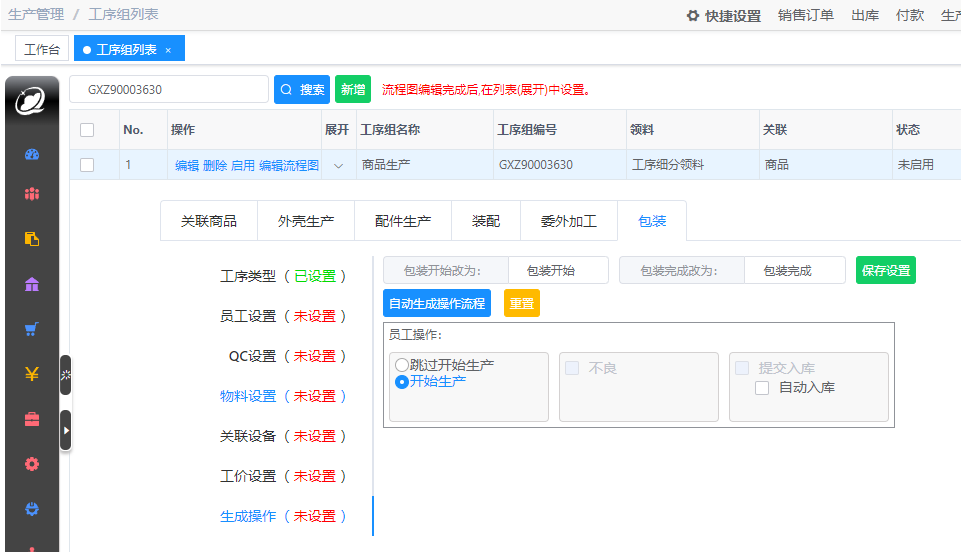Click the sparkle handle on the sidebar edge
The width and height of the screenshot is (963, 552).
pyautogui.click(x=66, y=375)
